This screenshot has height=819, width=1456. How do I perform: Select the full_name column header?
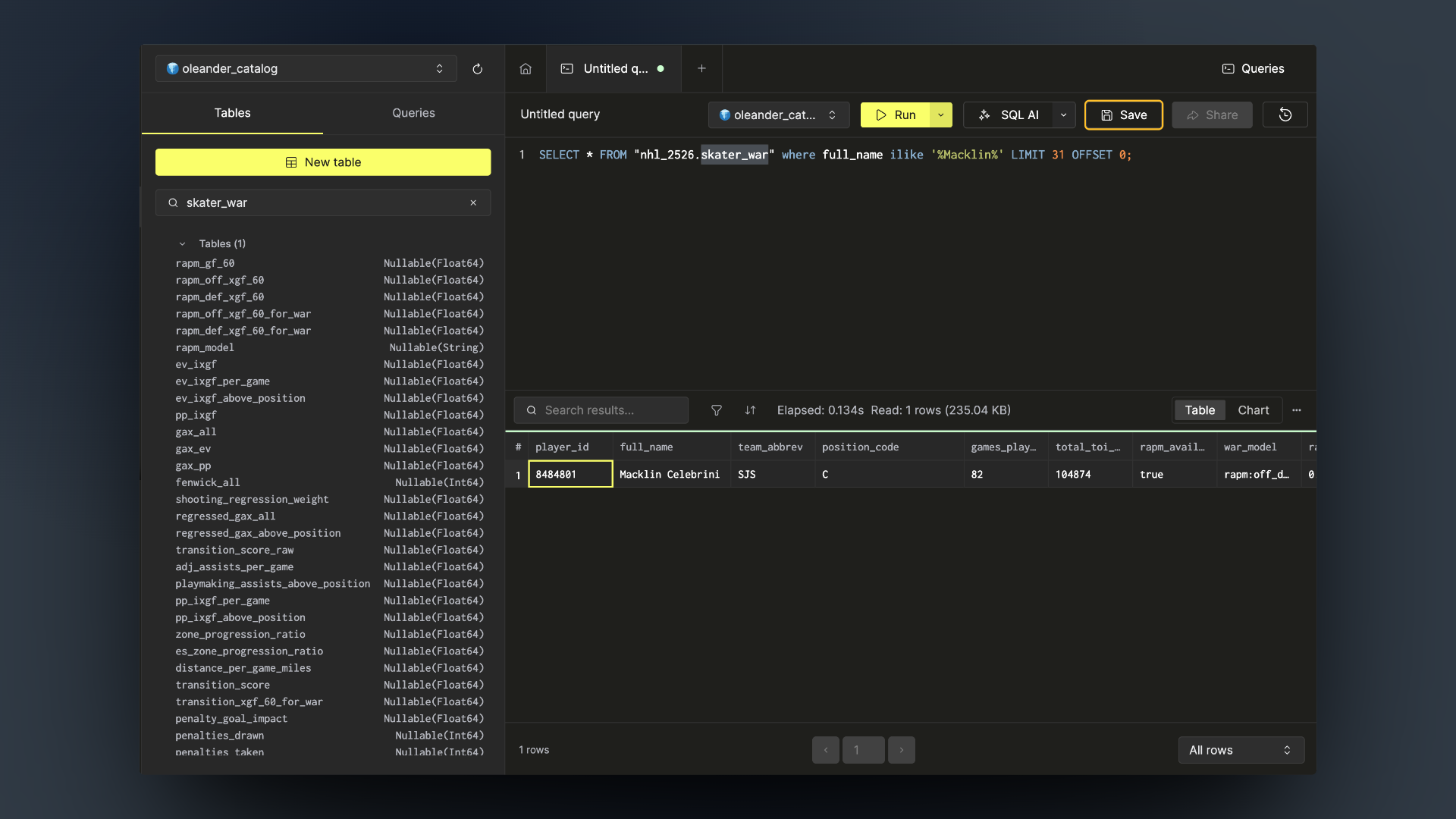(672, 447)
